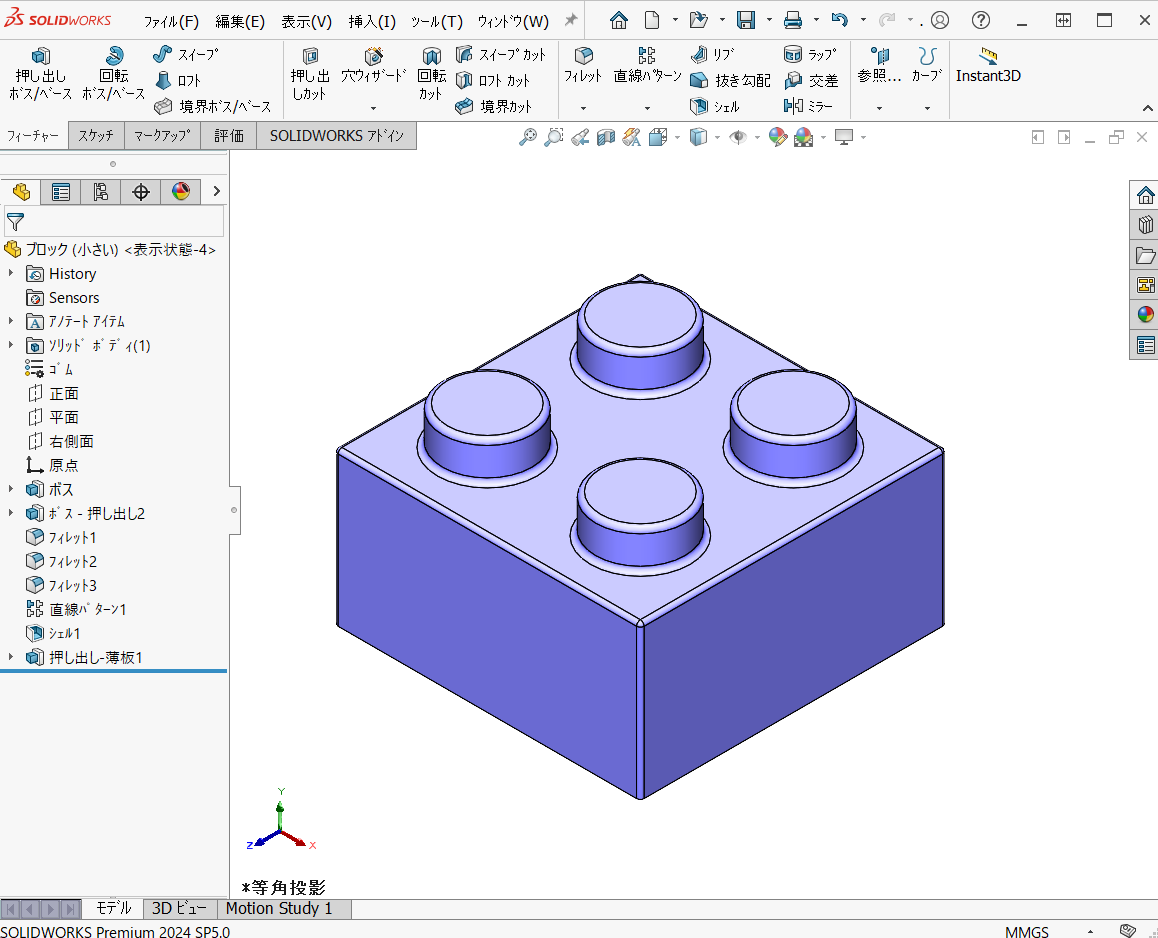Click the Motion Study 1 tab
1158x938 pixels.
(x=278, y=908)
